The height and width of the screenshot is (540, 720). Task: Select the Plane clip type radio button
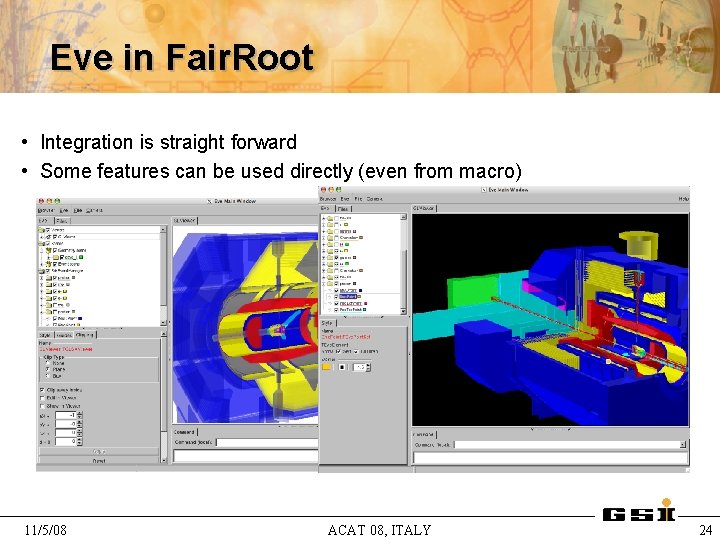pyautogui.click(x=47, y=369)
